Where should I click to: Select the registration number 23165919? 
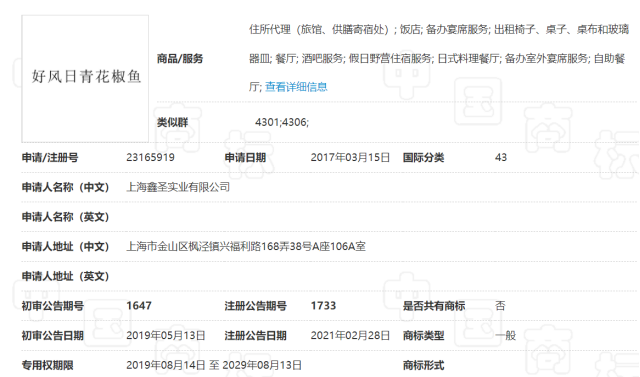150,157
